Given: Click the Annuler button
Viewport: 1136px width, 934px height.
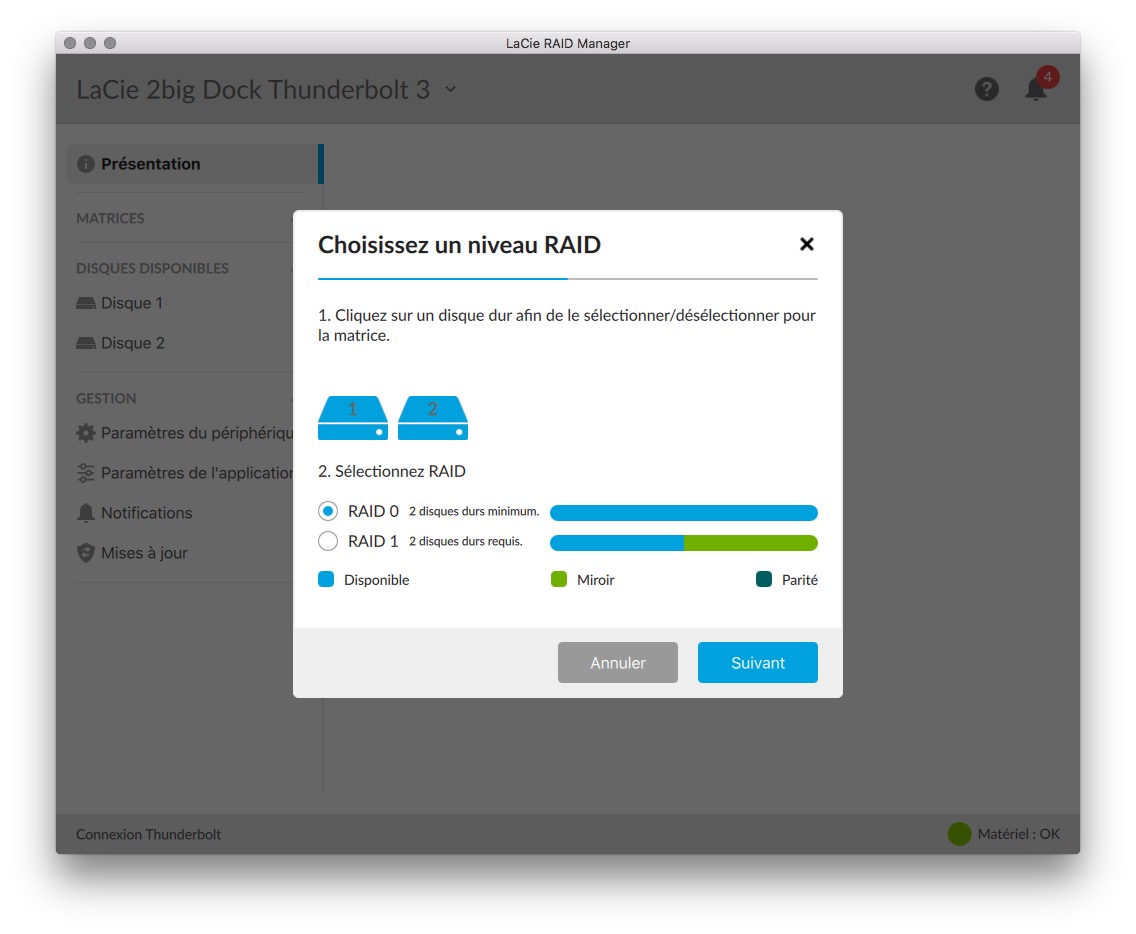Looking at the screenshot, I should (617, 662).
